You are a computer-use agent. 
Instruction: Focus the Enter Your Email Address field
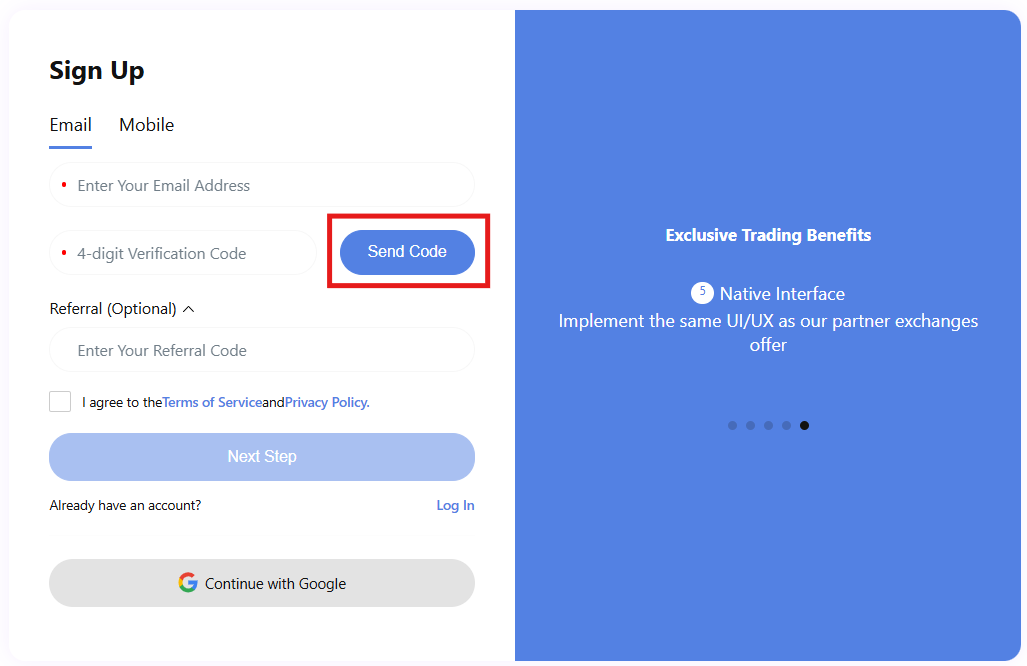point(262,185)
